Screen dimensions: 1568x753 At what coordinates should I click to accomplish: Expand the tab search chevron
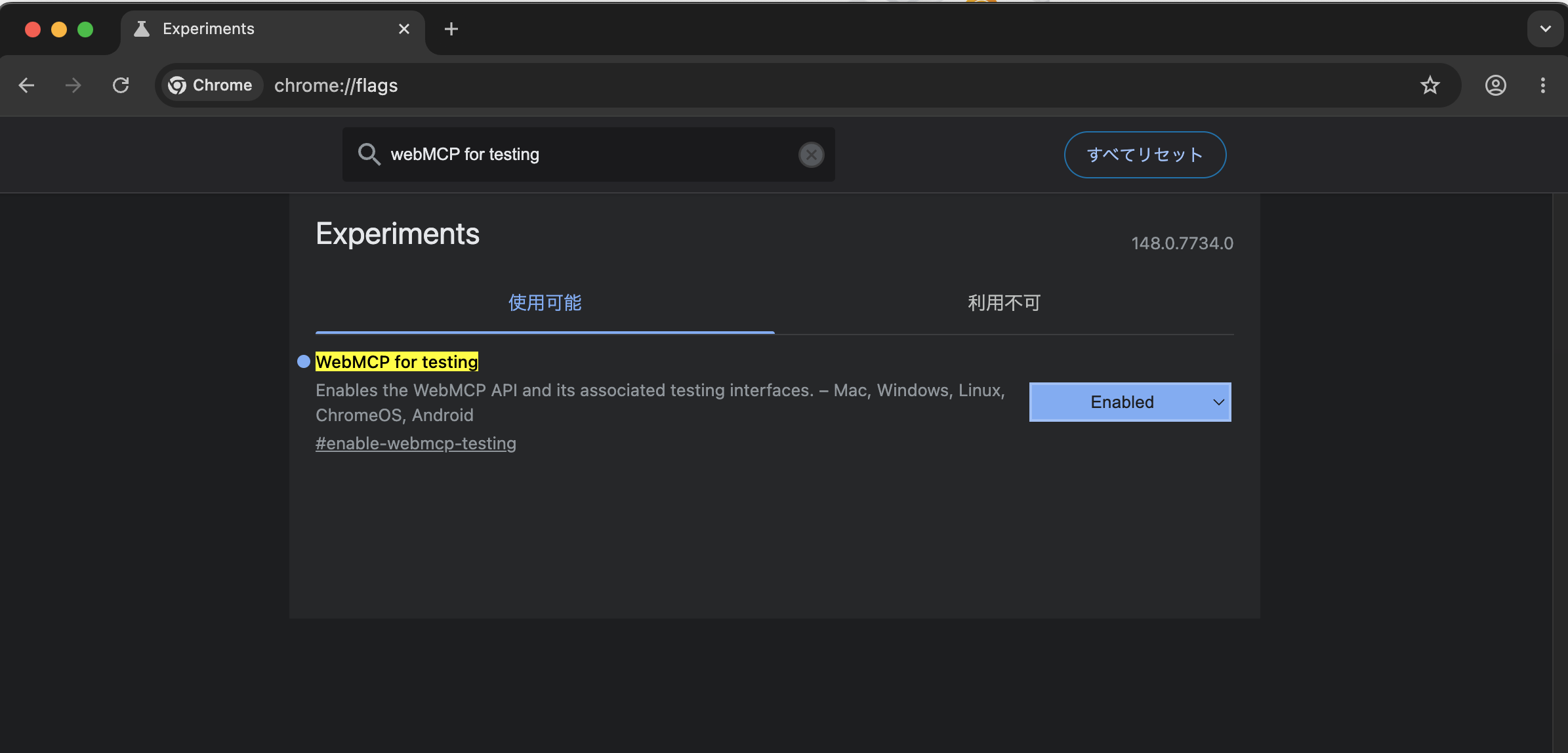coord(1545,29)
